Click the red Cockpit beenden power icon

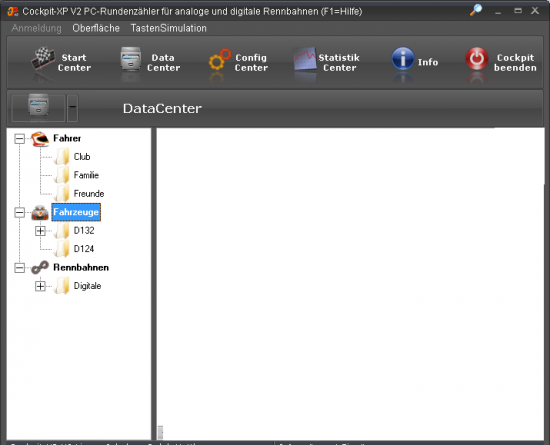[477, 59]
